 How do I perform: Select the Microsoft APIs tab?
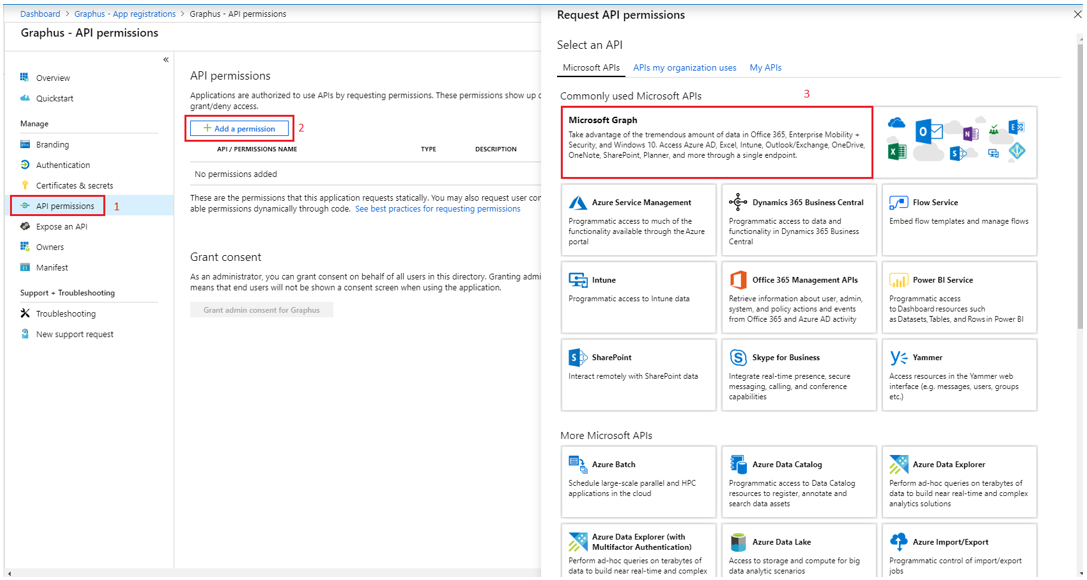click(591, 68)
